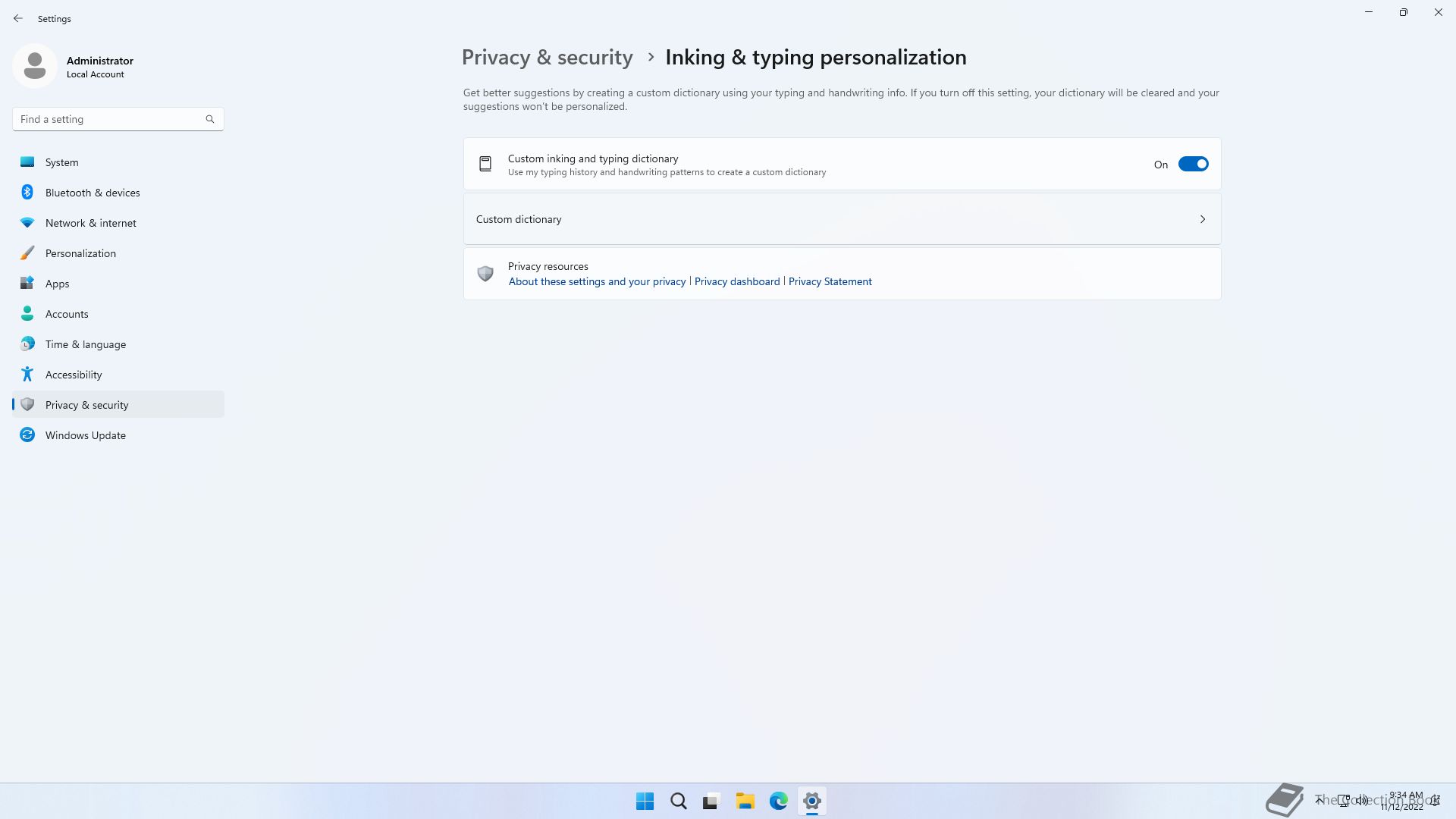Open the Apps settings category
This screenshot has height=819, width=1456.
pos(57,284)
